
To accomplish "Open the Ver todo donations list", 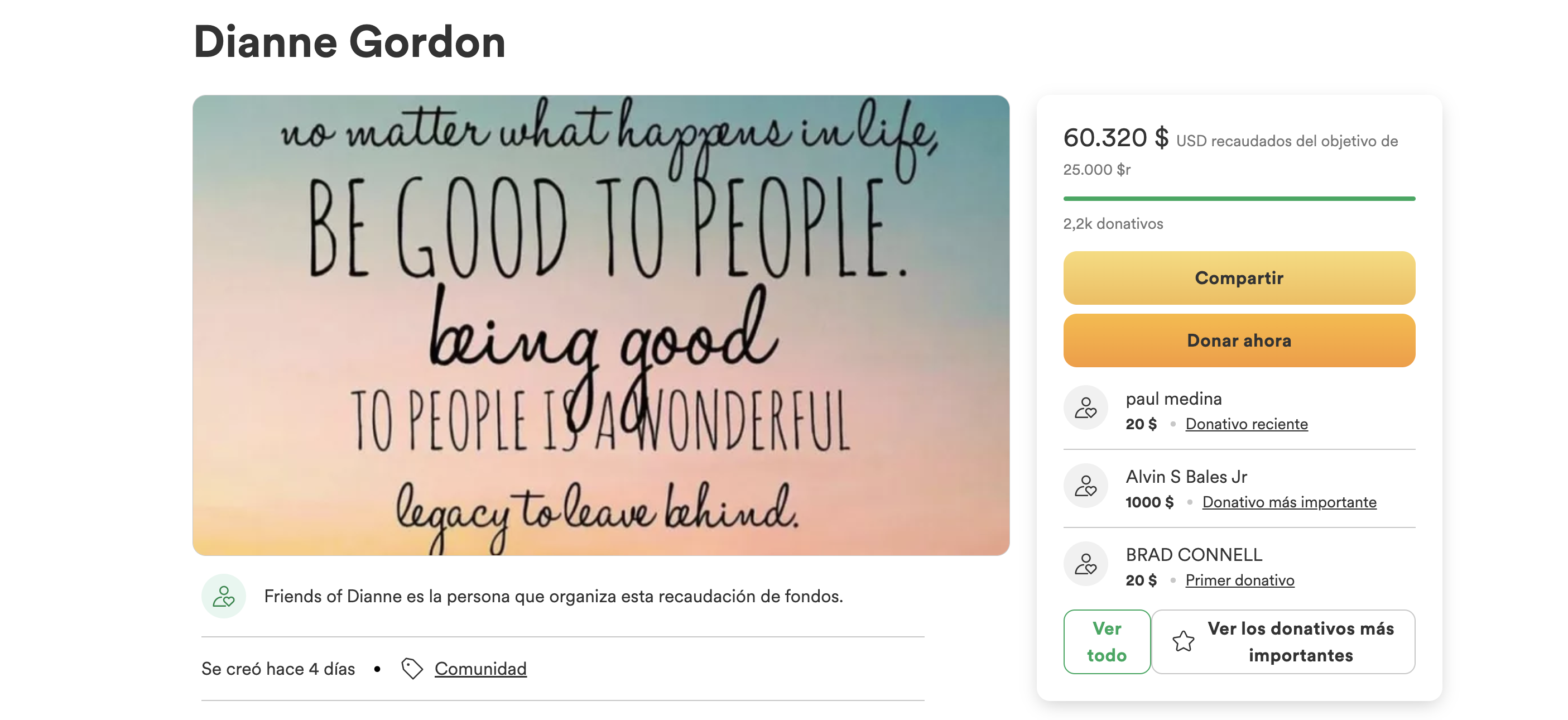I will (1107, 641).
